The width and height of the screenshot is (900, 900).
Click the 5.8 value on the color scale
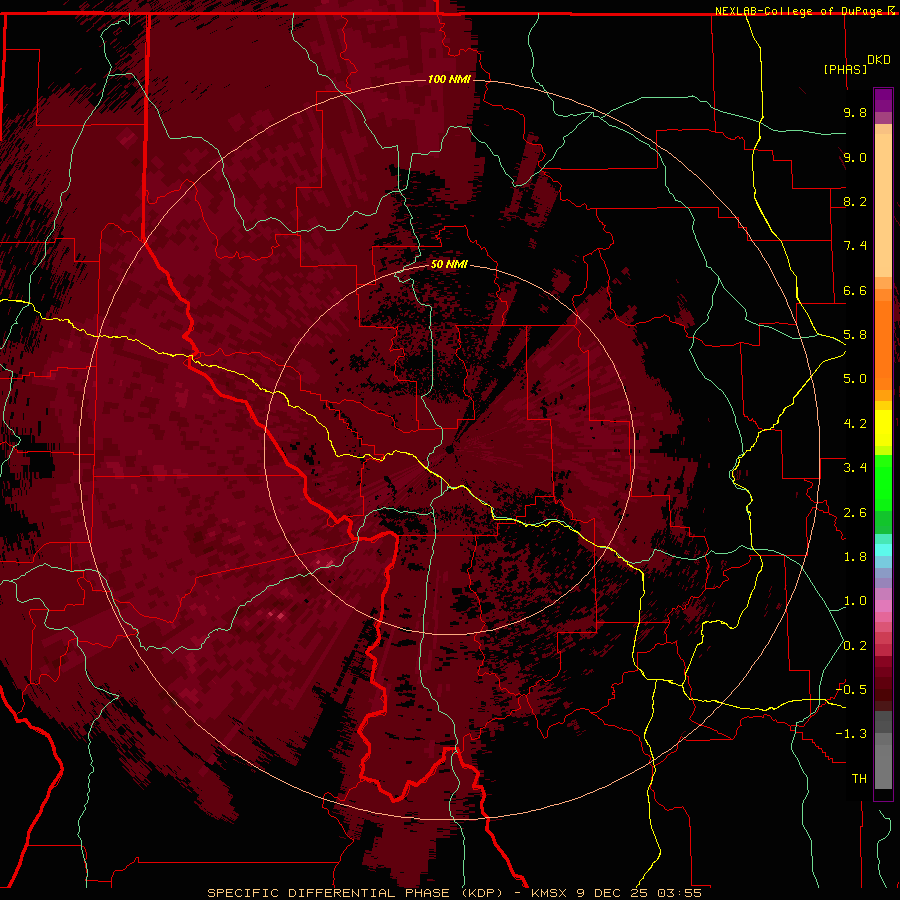855,335
